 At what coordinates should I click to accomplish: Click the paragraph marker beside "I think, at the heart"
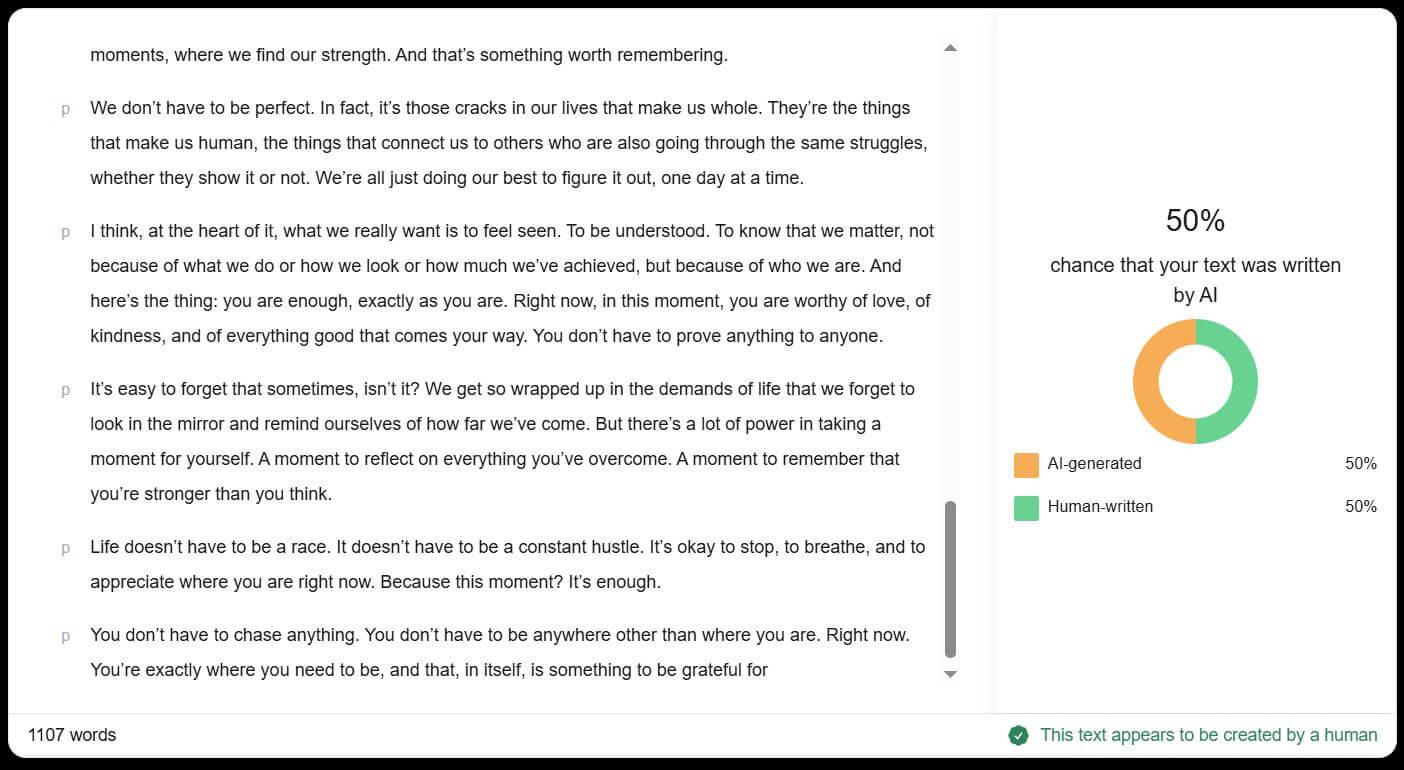point(66,232)
